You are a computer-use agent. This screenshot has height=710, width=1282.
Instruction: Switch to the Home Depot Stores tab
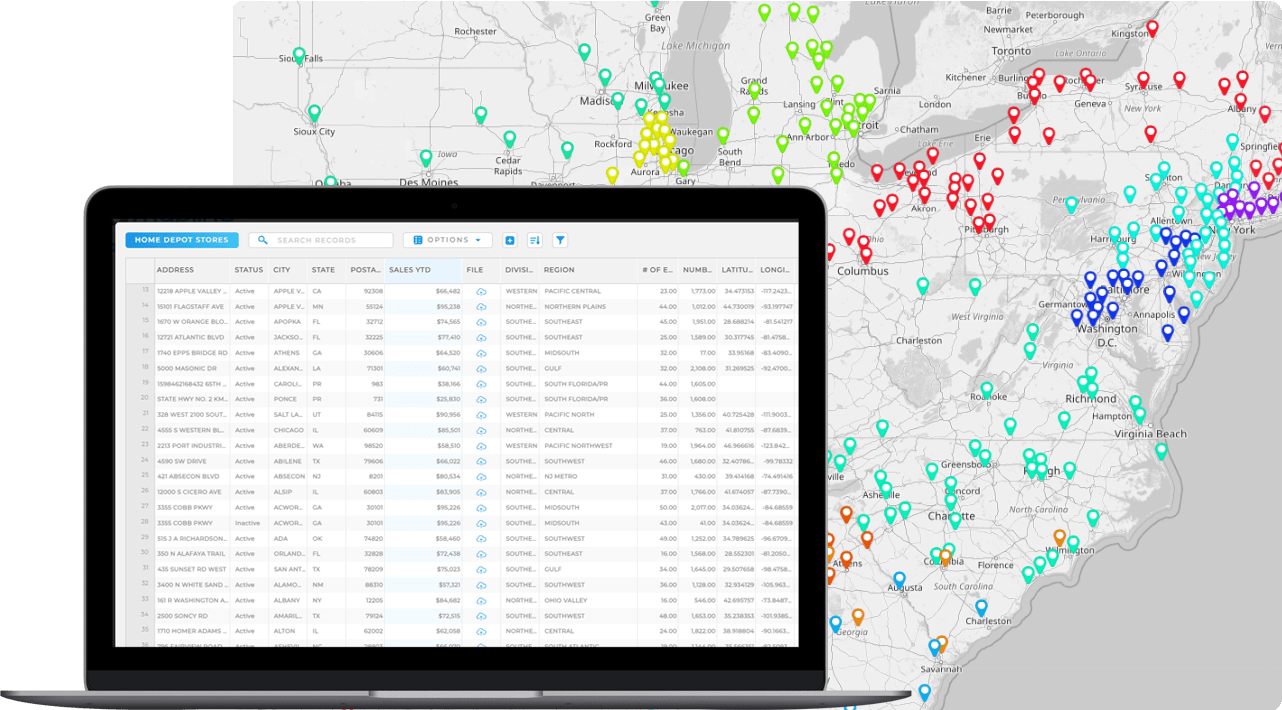coord(181,240)
